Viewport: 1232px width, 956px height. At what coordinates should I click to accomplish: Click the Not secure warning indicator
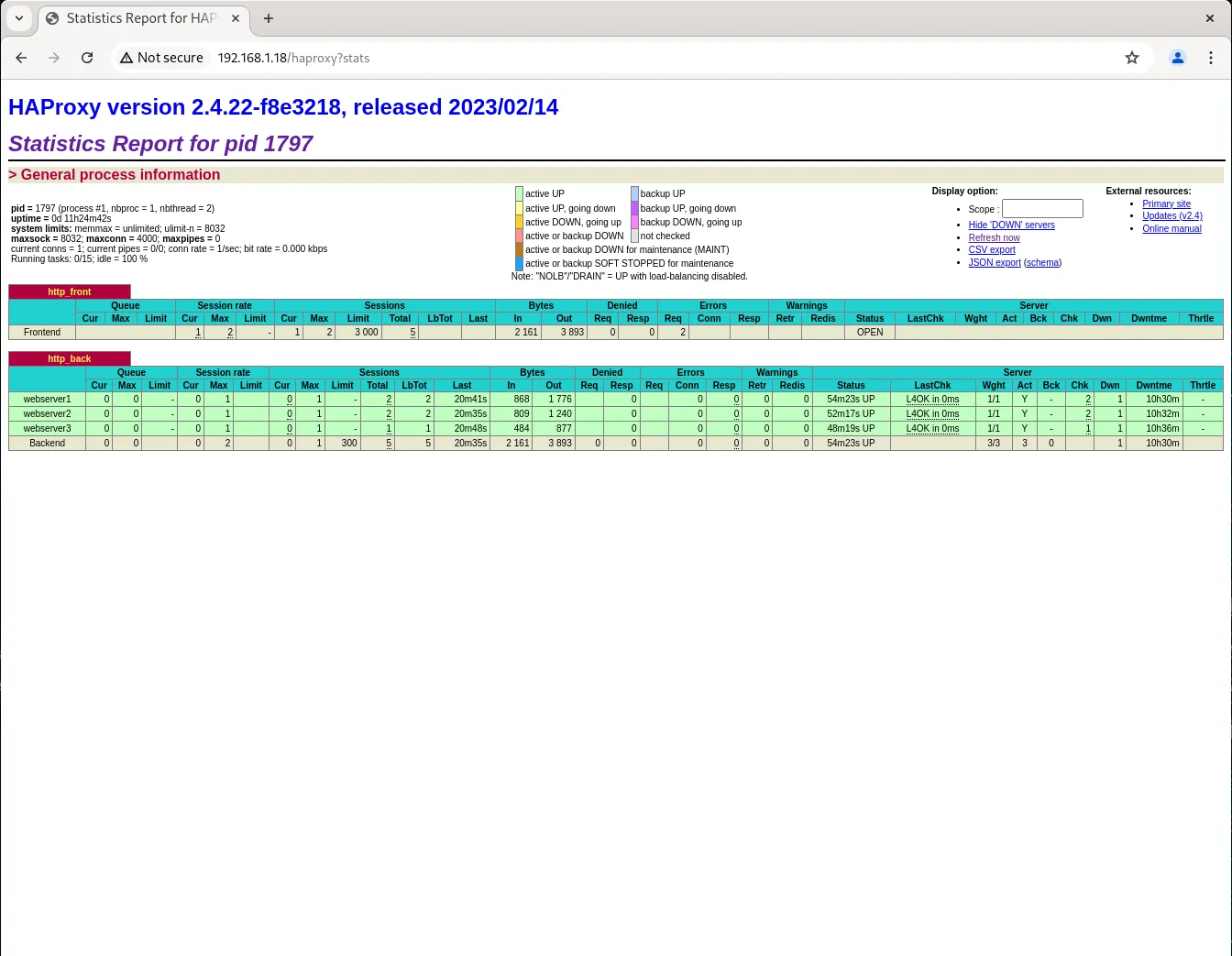[161, 58]
